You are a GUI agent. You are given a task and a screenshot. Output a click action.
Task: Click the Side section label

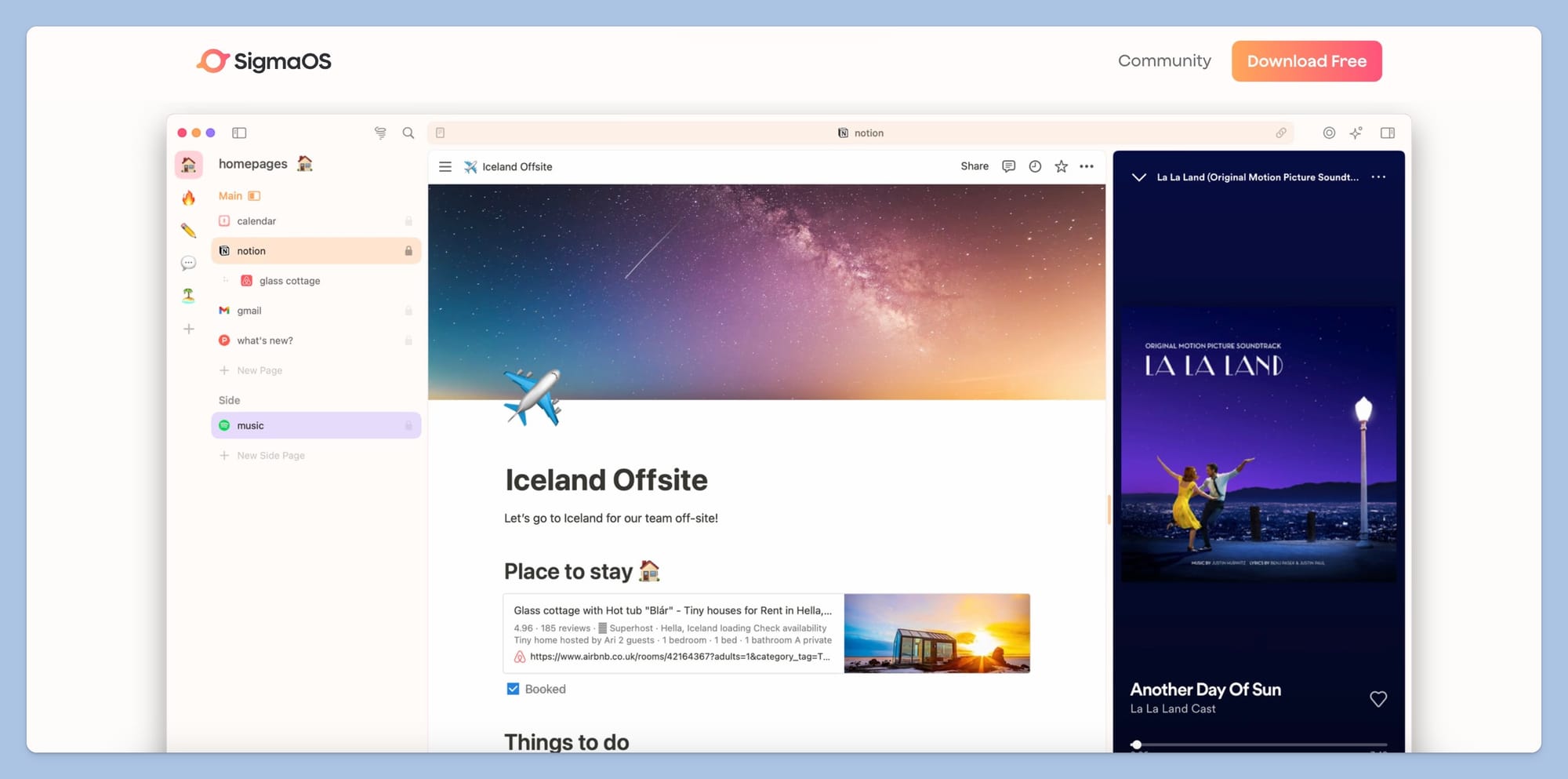coord(229,400)
